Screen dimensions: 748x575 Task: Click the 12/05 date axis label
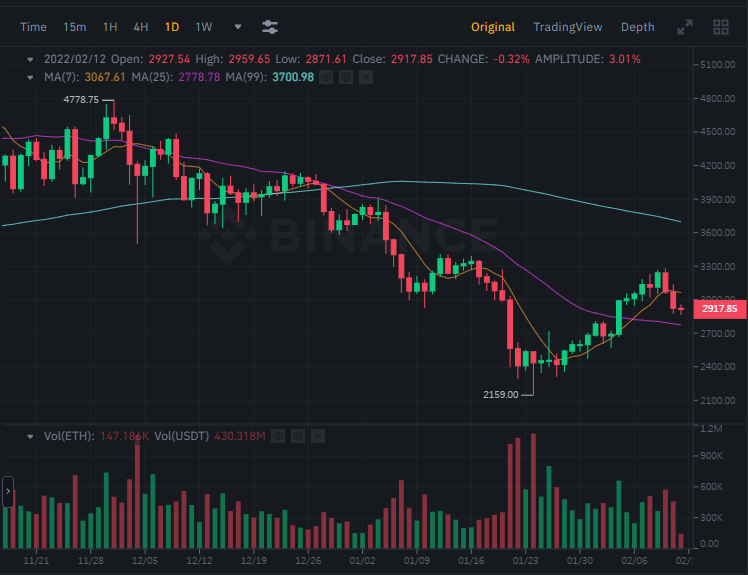click(x=145, y=560)
